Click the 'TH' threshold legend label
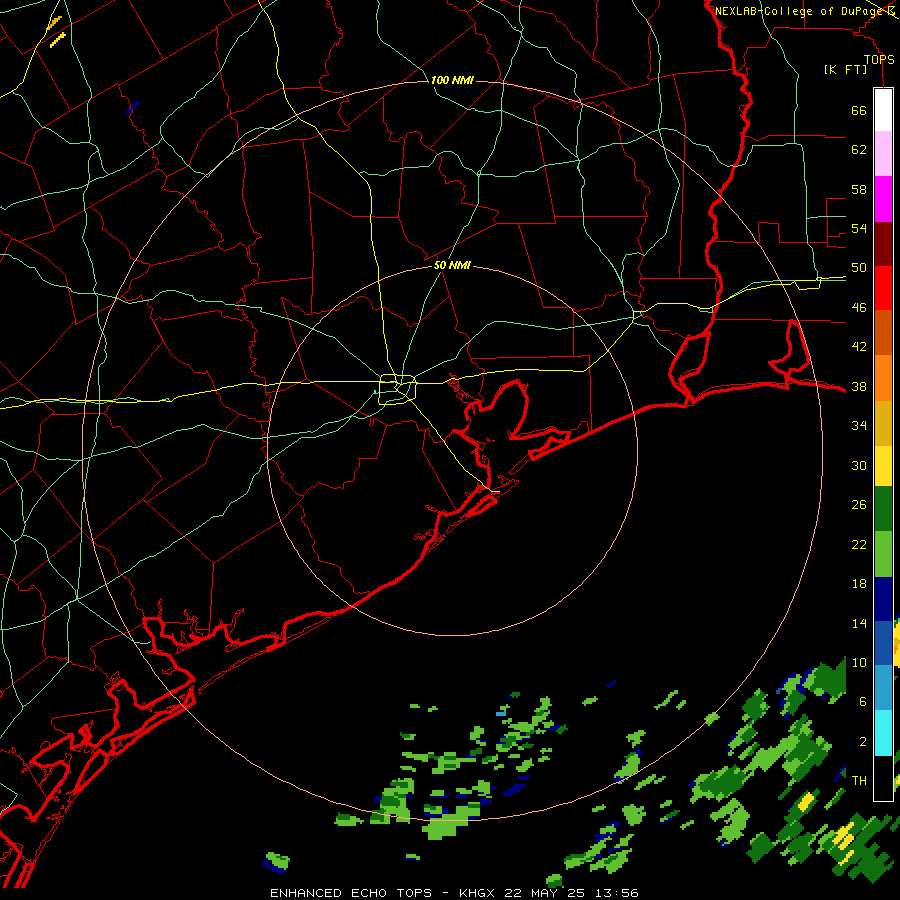The image size is (900, 900). (x=859, y=781)
